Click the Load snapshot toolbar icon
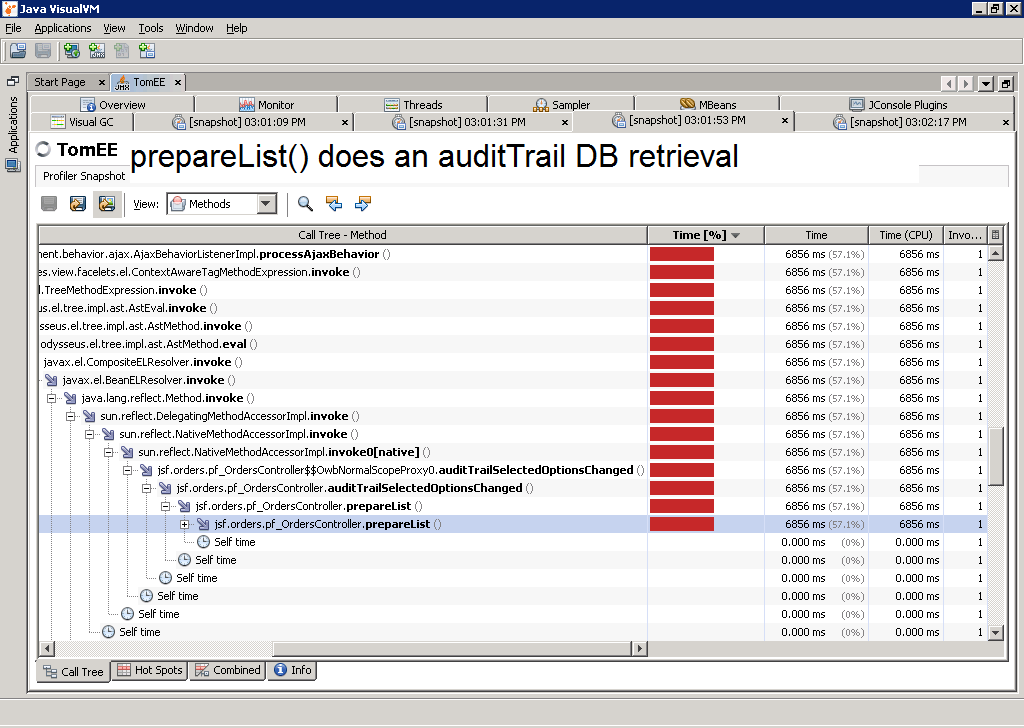 pyautogui.click(x=18, y=51)
